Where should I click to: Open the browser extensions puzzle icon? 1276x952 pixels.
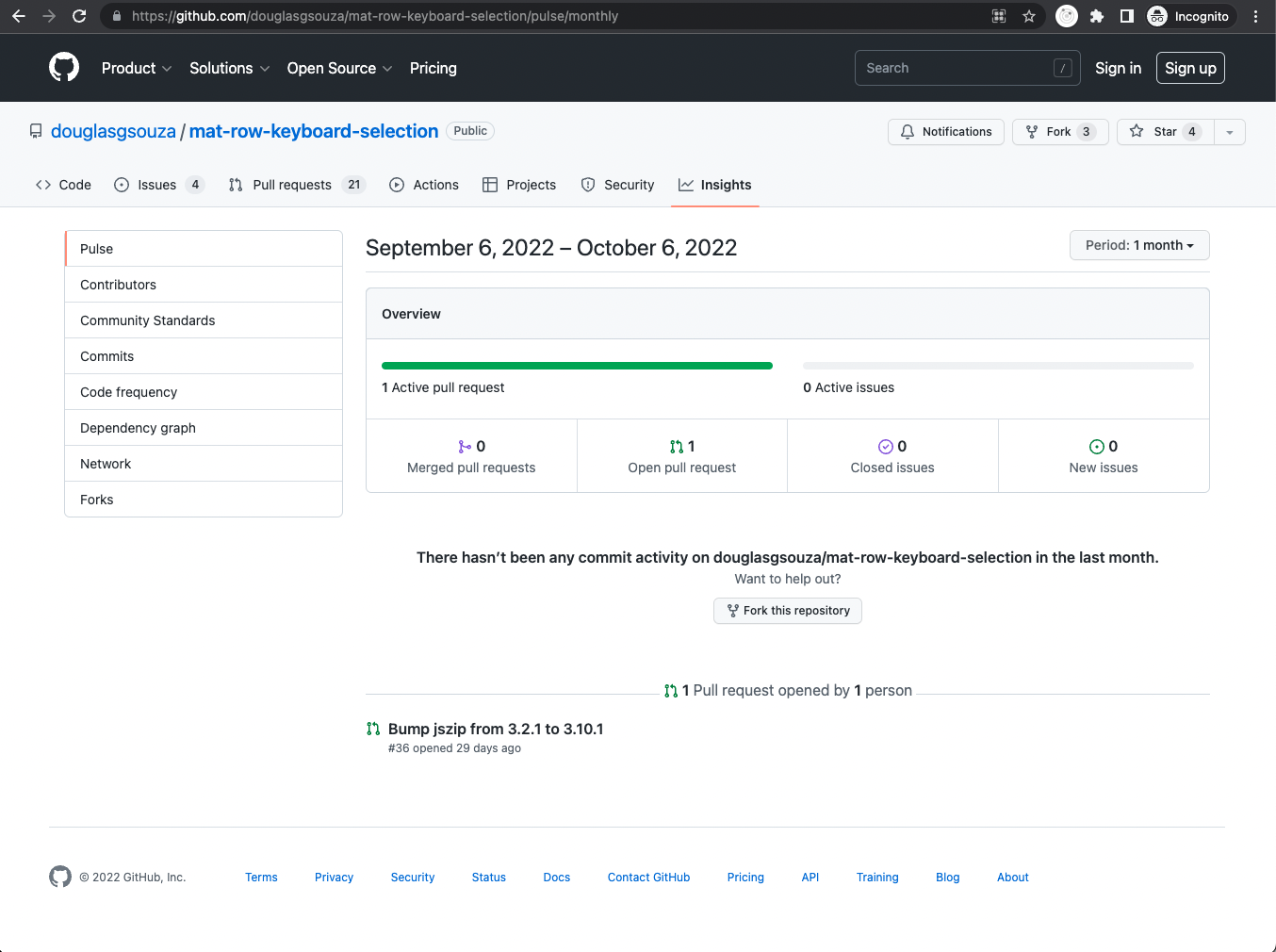click(x=1097, y=16)
